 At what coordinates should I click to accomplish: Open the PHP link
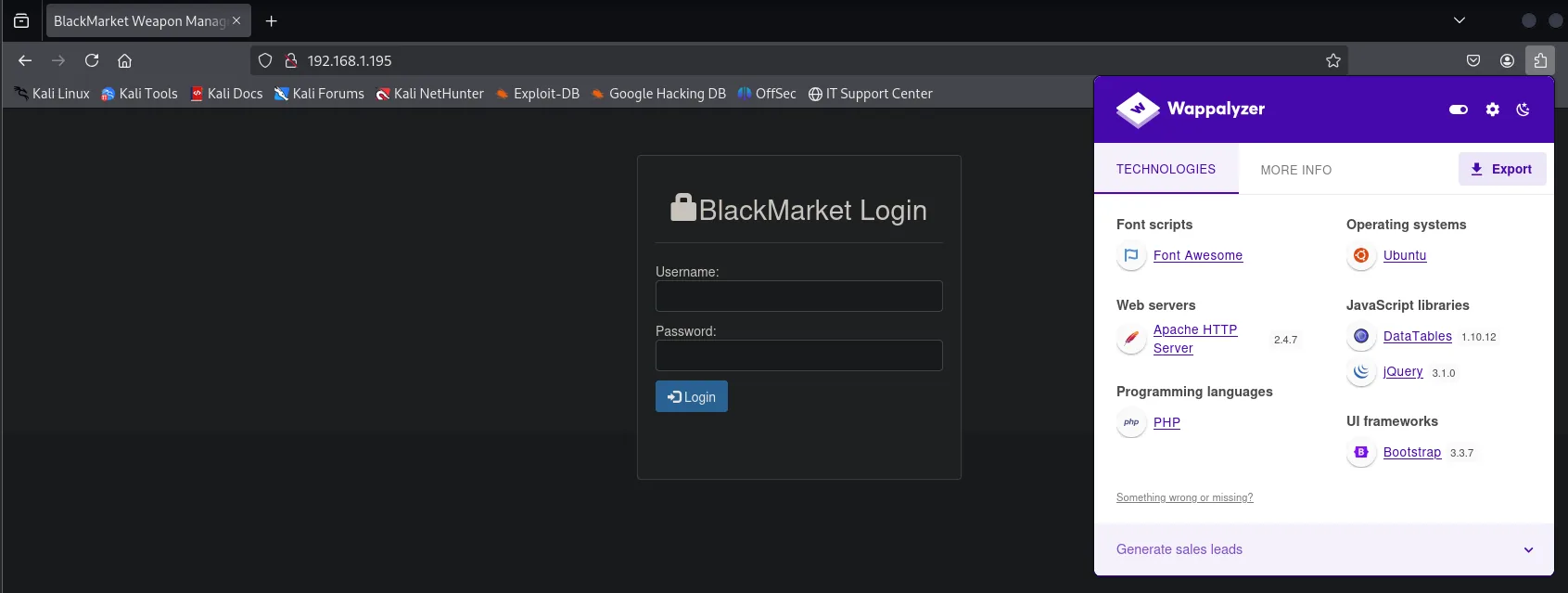[1166, 422]
